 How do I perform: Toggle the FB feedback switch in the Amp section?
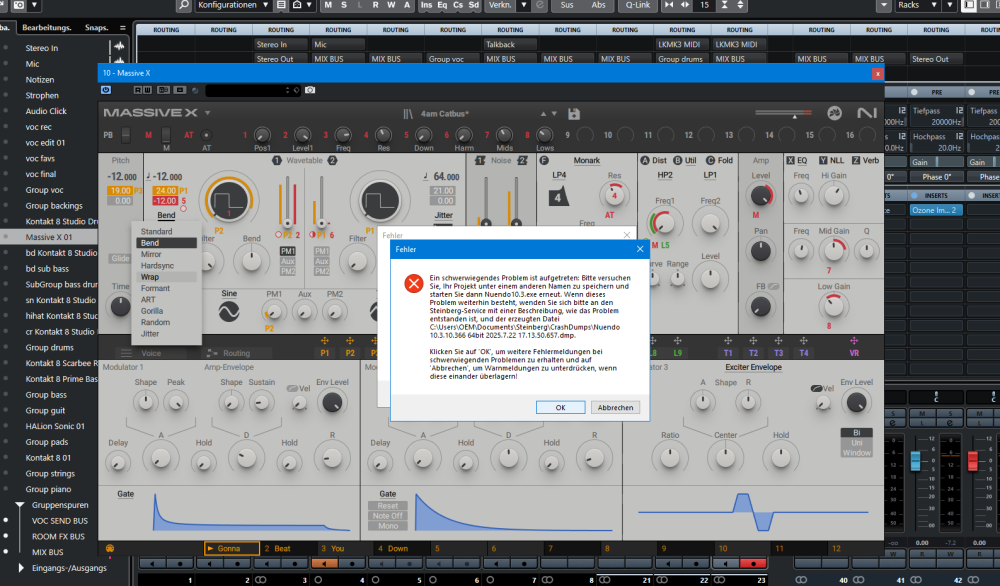click(774, 286)
